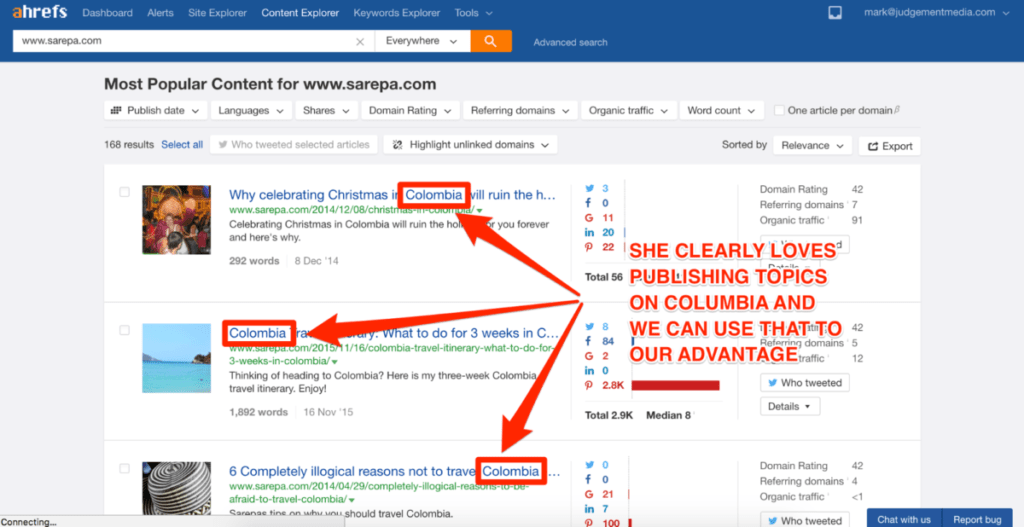Enable One article per domain checkbox
1024x527 pixels.
coord(778,110)
